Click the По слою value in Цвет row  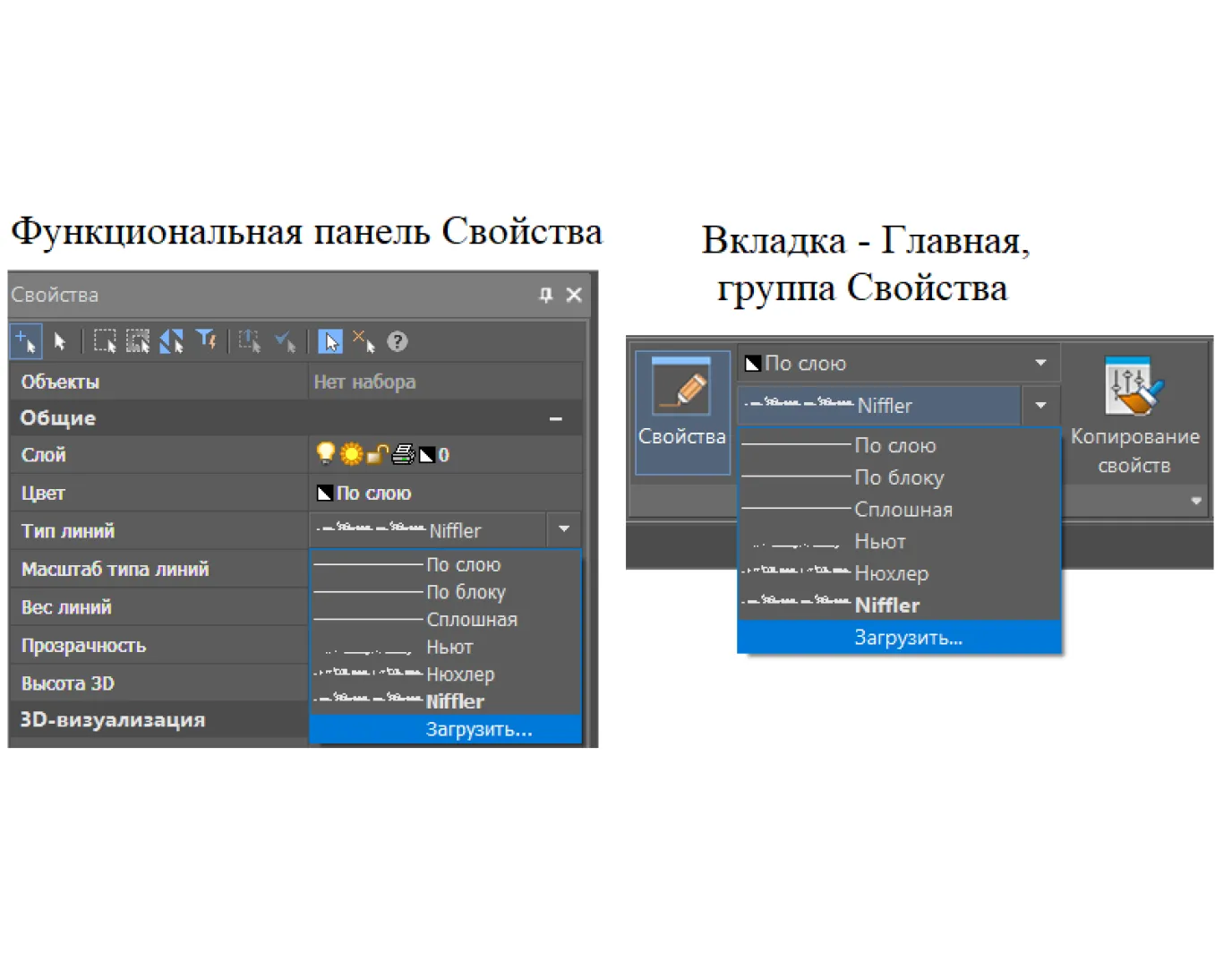coord(373,494)
